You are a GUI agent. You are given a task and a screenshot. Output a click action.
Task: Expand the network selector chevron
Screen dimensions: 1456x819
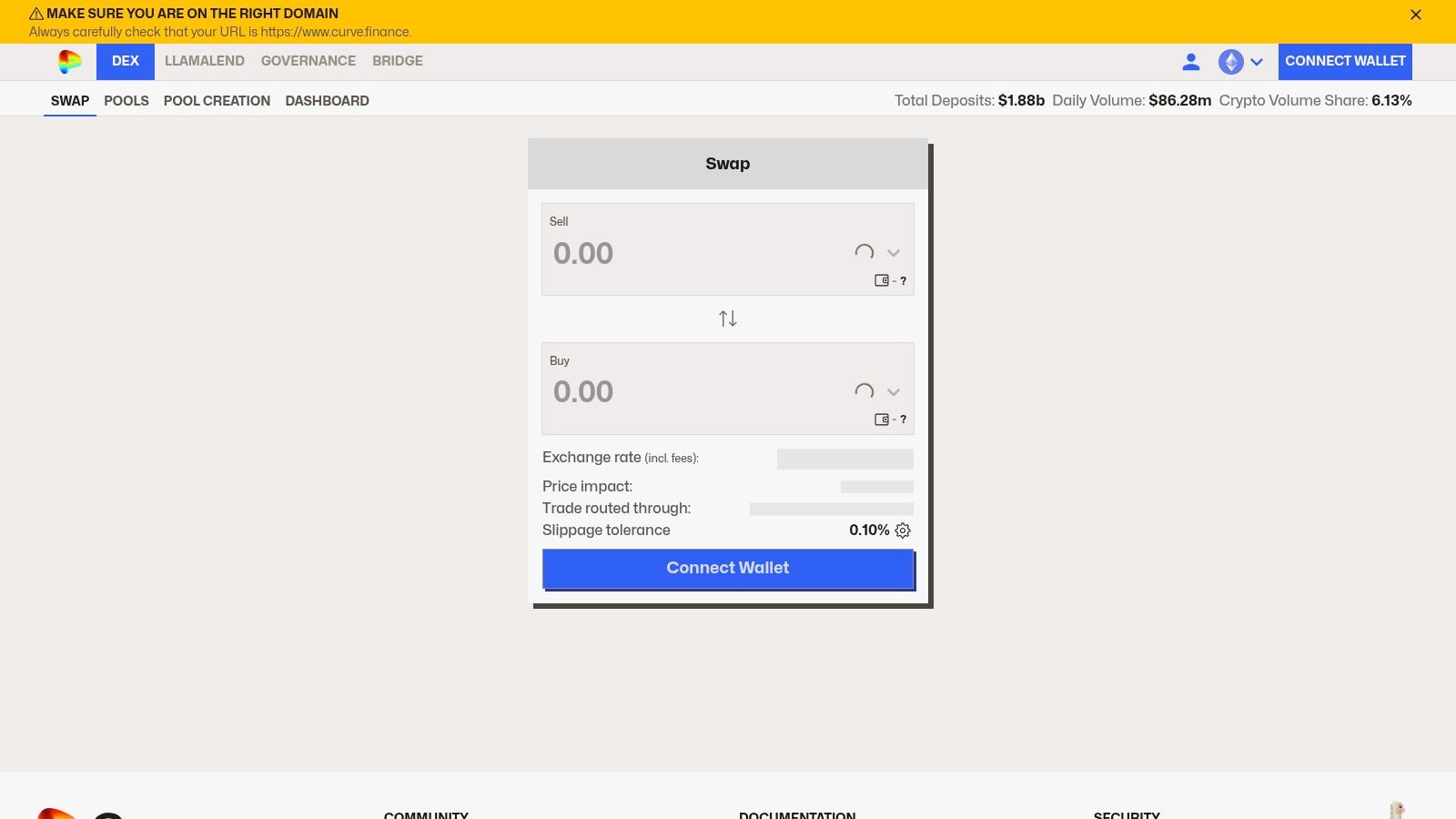1257,62
